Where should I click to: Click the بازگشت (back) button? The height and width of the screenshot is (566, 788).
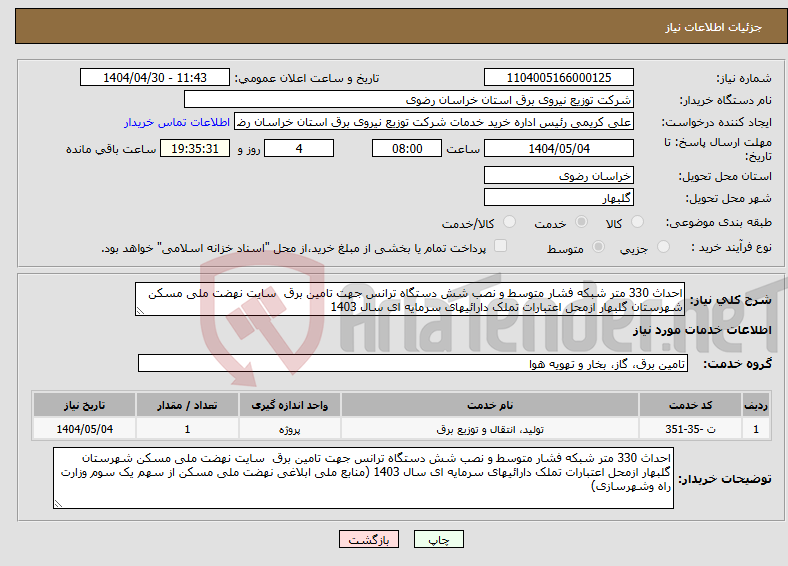coord(369,539)
